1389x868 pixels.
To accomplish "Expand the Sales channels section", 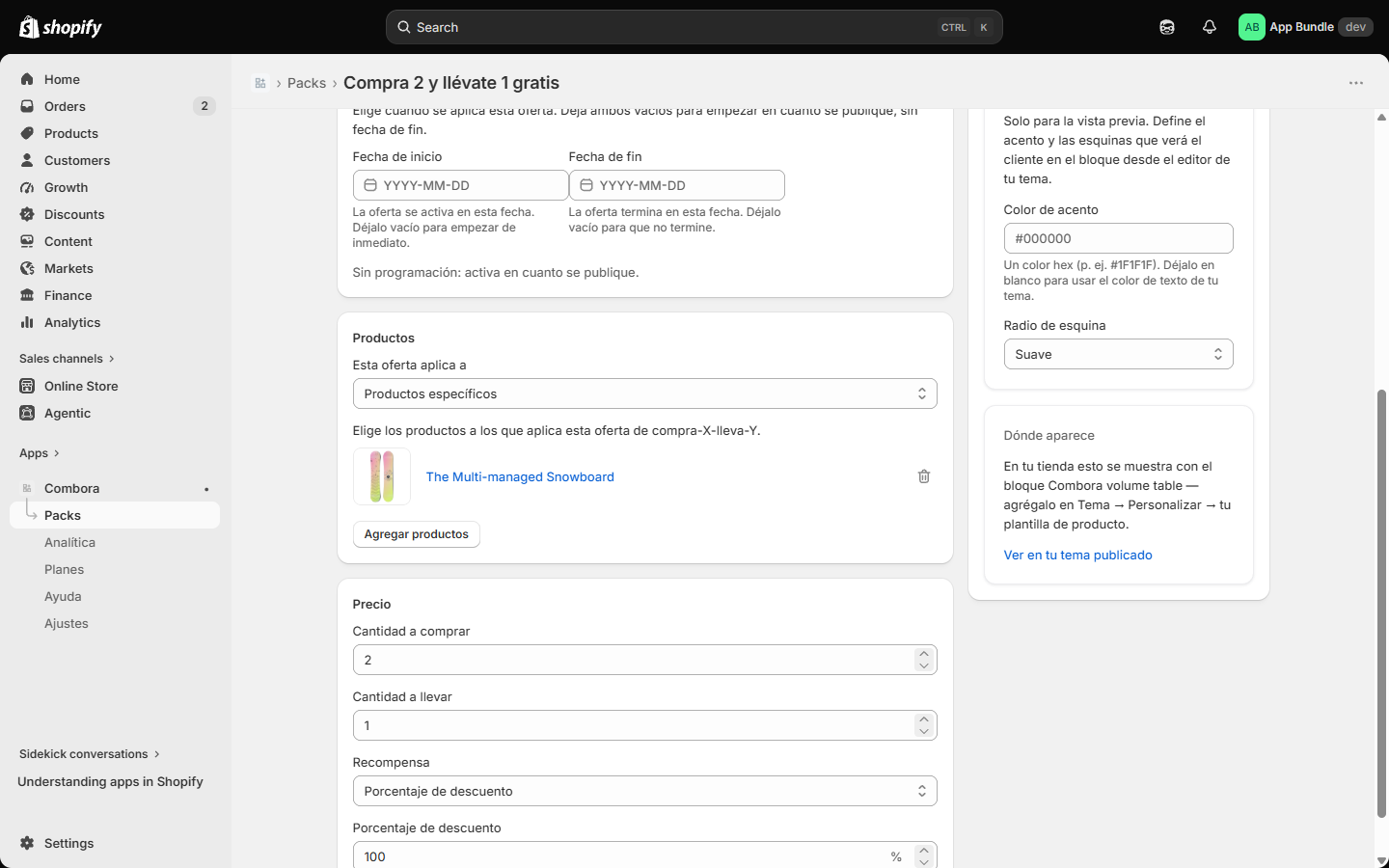I will (x=67, y=359).
